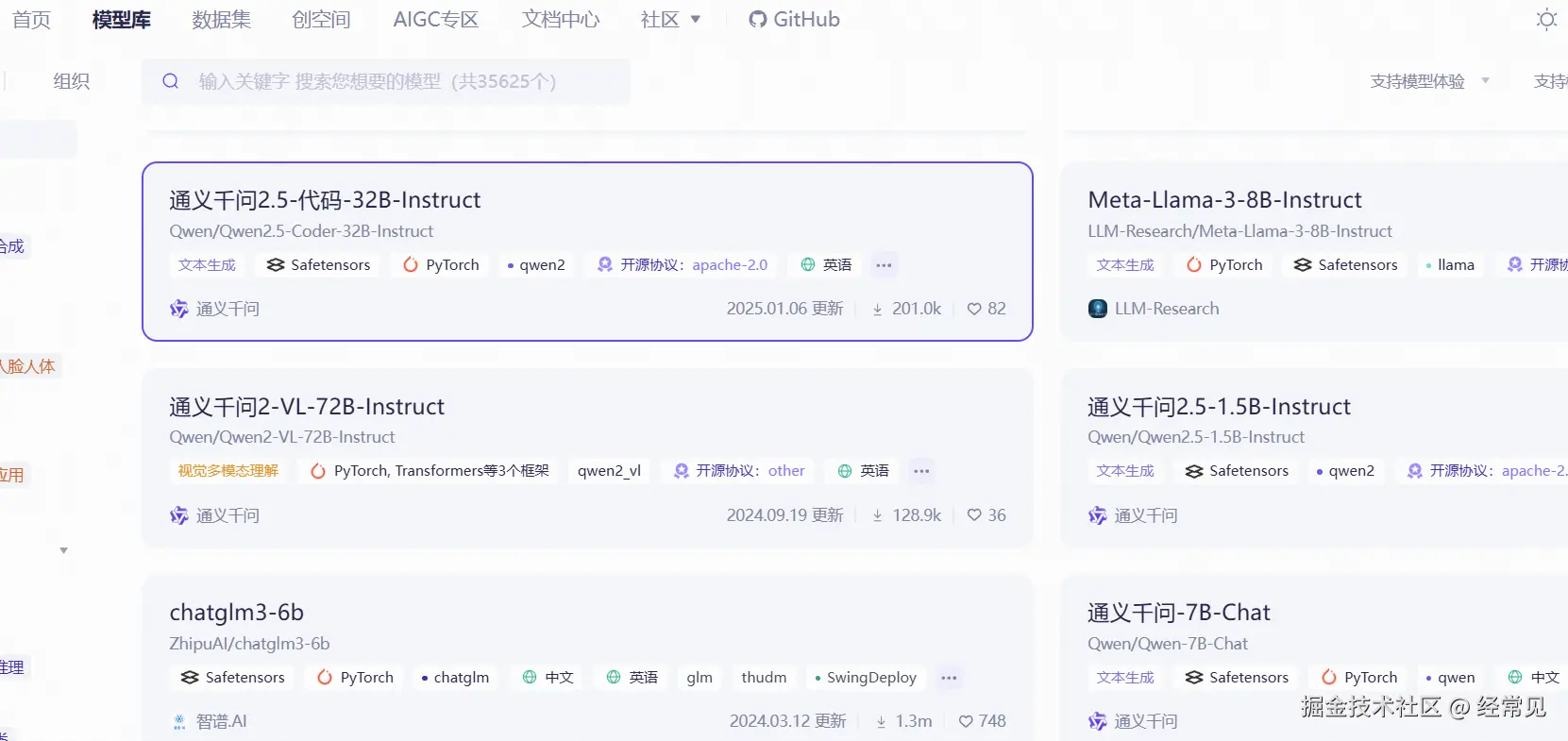This screenshot has width=1568, height=741.
Task: Click the SwingDeploy tag
Action: (x=865, y=678)
